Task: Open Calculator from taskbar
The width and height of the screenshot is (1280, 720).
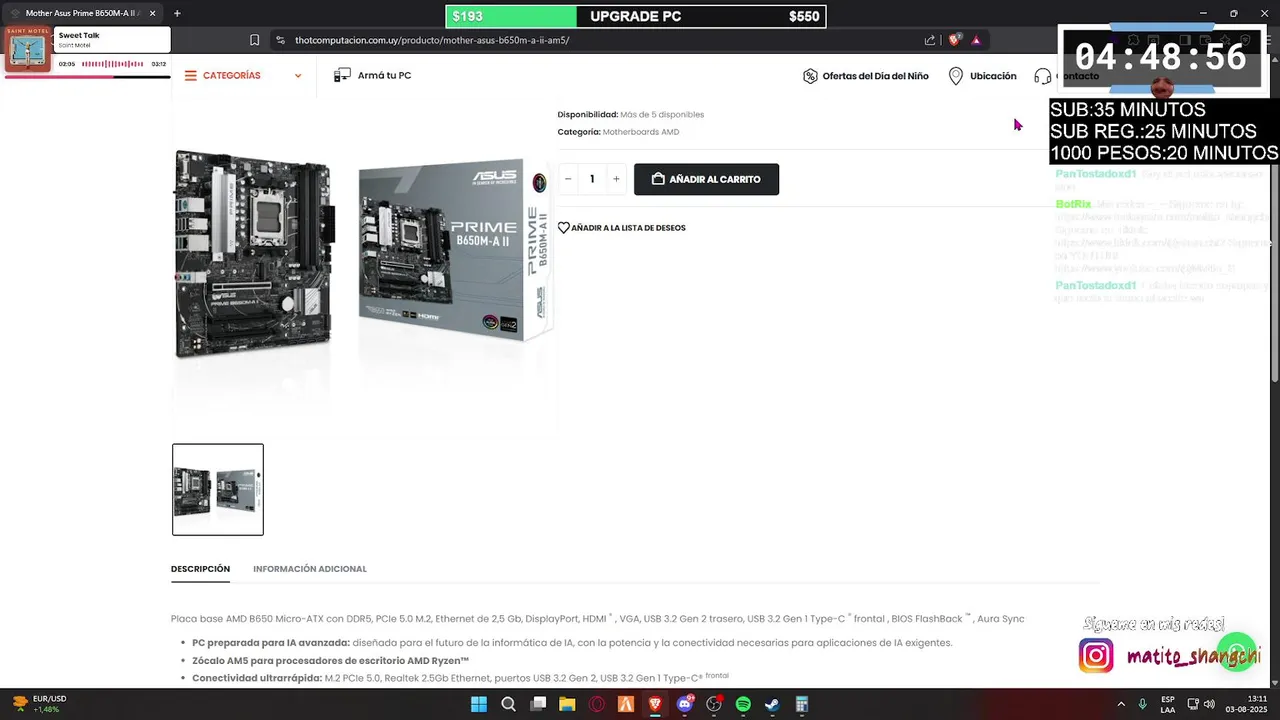Action: tap(802, 704)
